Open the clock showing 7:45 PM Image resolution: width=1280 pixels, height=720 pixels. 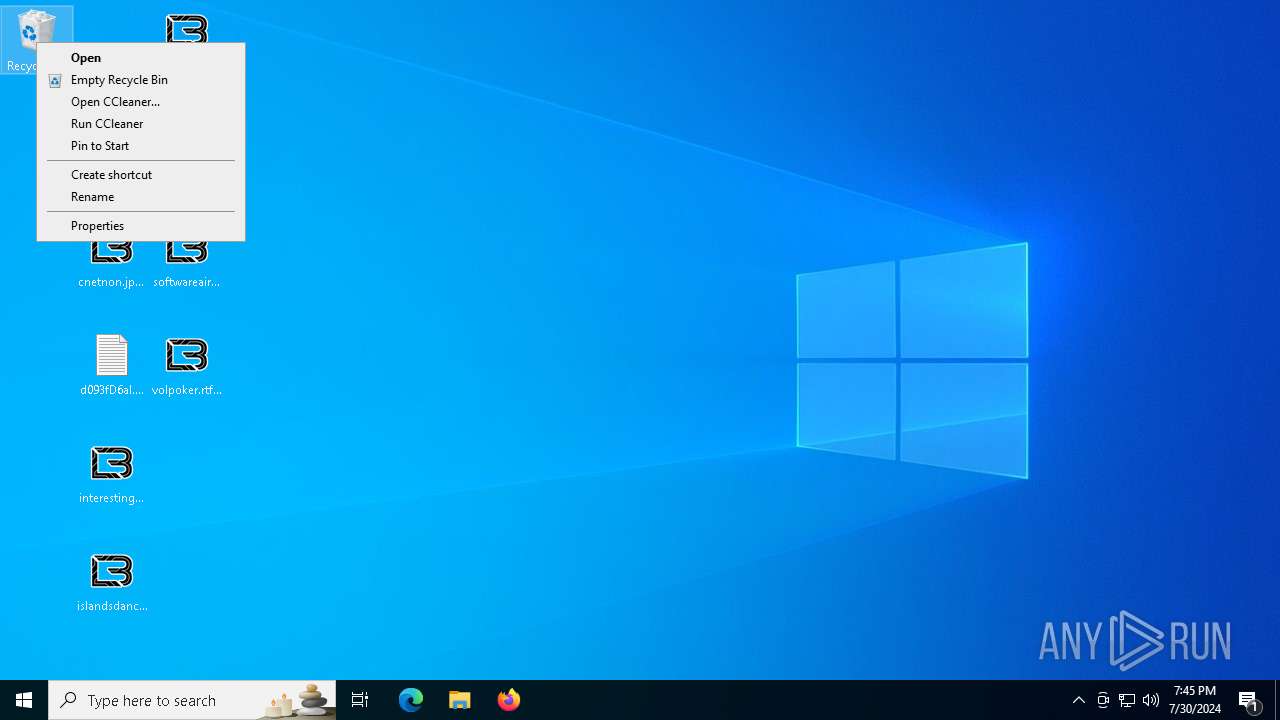pyautogui.click(x=1195, y=700)
